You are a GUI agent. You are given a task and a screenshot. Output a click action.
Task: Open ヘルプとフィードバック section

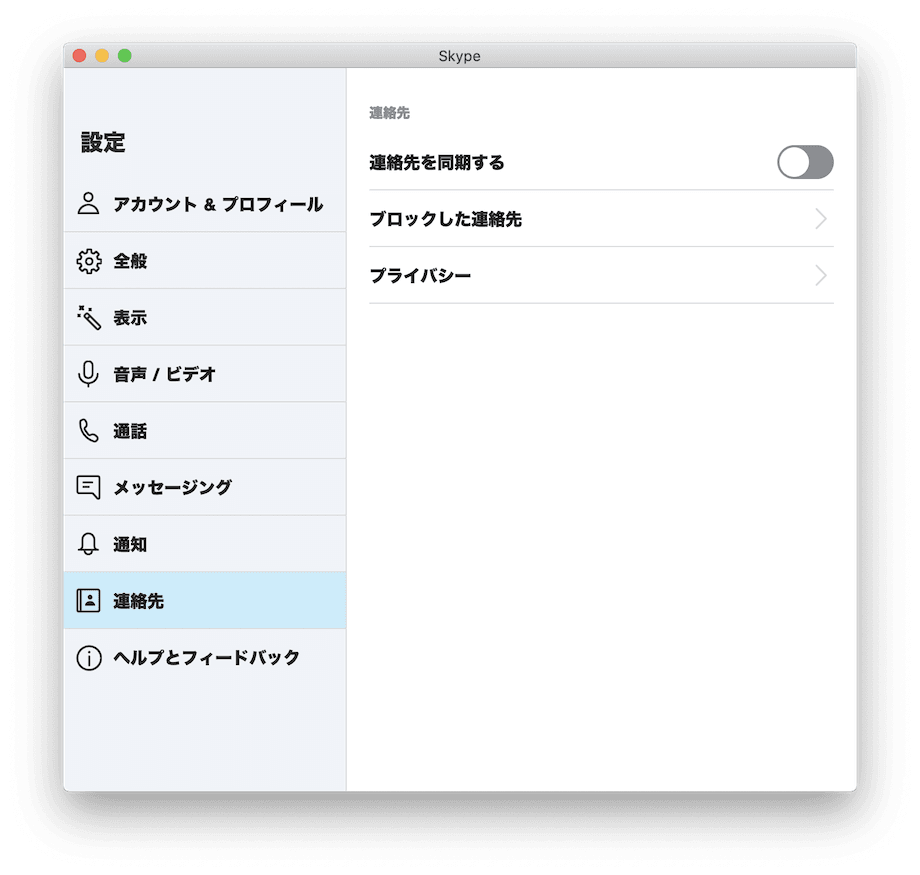coord(205,657)
